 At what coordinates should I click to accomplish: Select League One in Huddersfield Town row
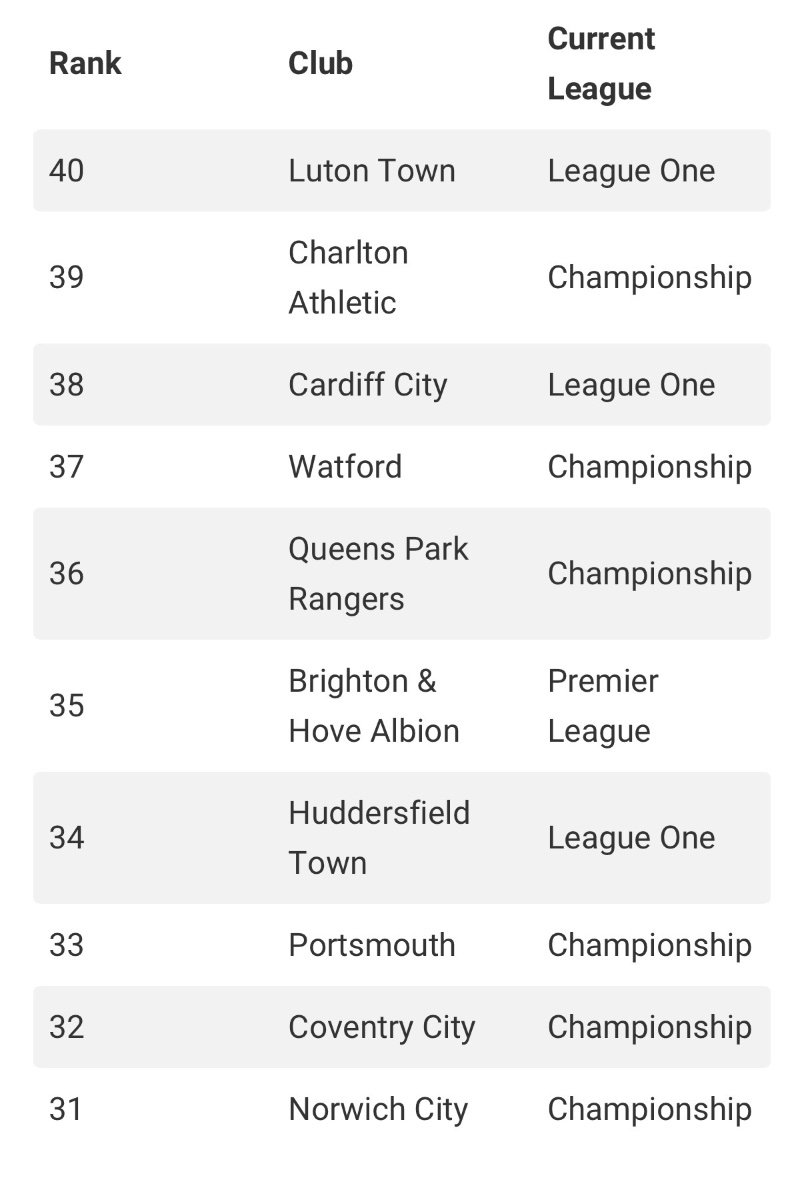point(631,838)
